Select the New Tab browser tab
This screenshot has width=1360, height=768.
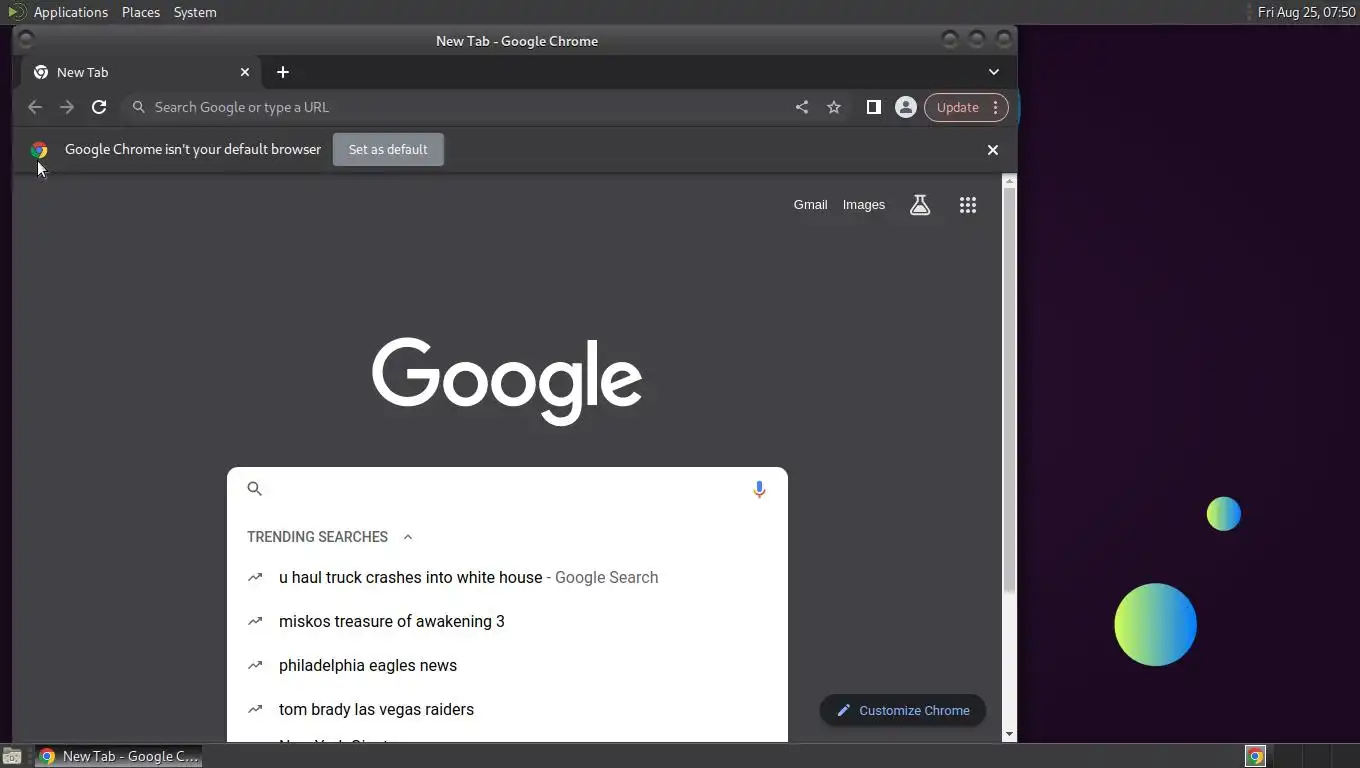point(141,72)
